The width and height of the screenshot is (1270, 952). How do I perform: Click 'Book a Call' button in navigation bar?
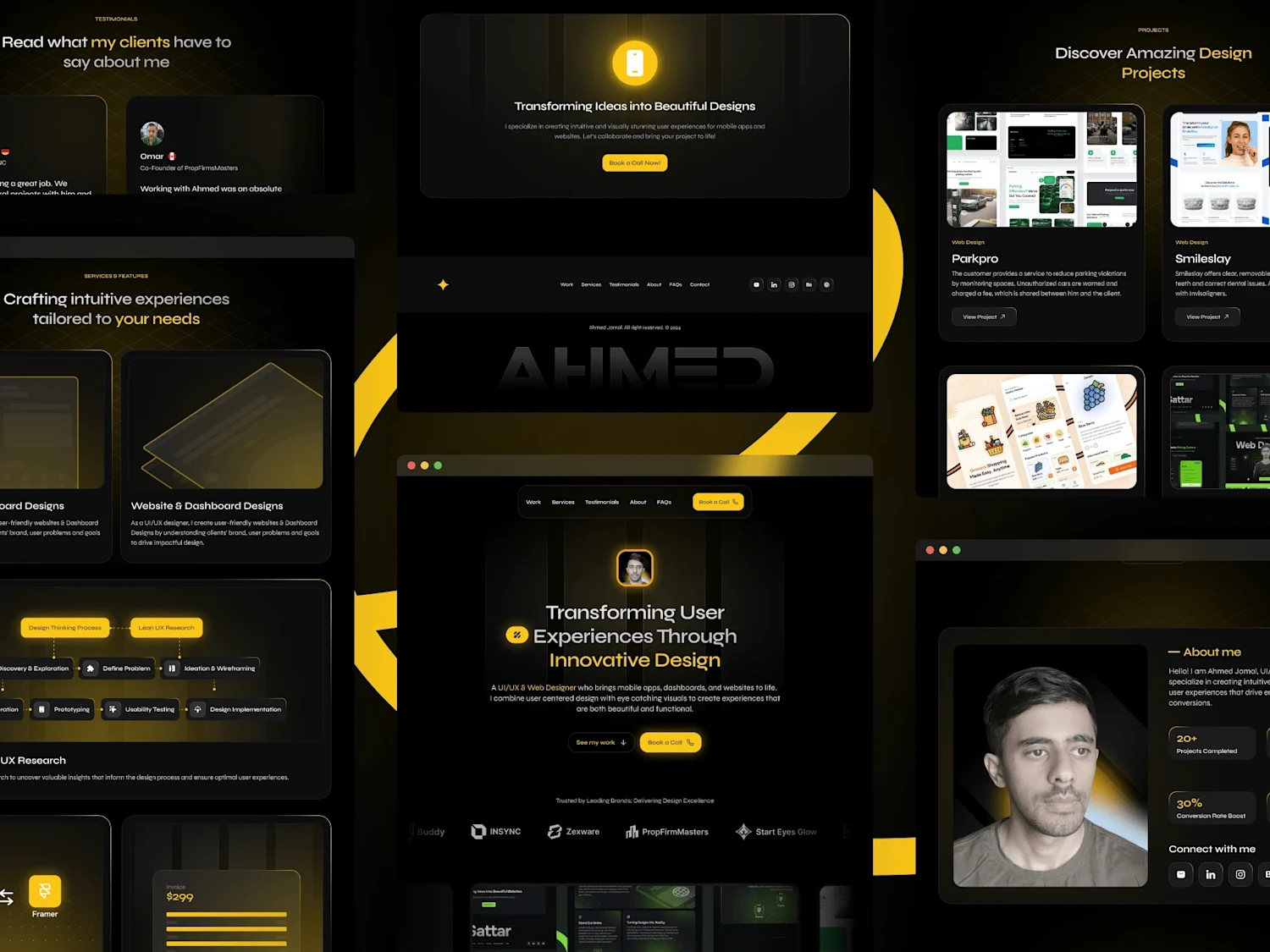click(x=718, y=502)
